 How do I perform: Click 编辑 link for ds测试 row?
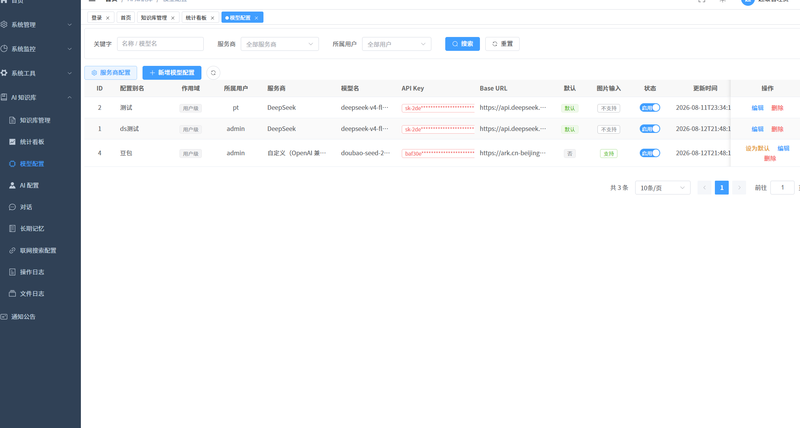point(758,129)
